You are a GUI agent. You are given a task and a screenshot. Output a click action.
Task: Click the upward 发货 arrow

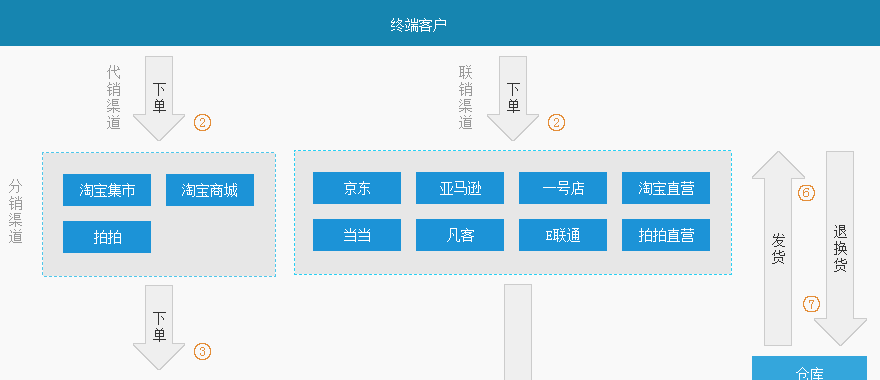(x=778, y=248)
